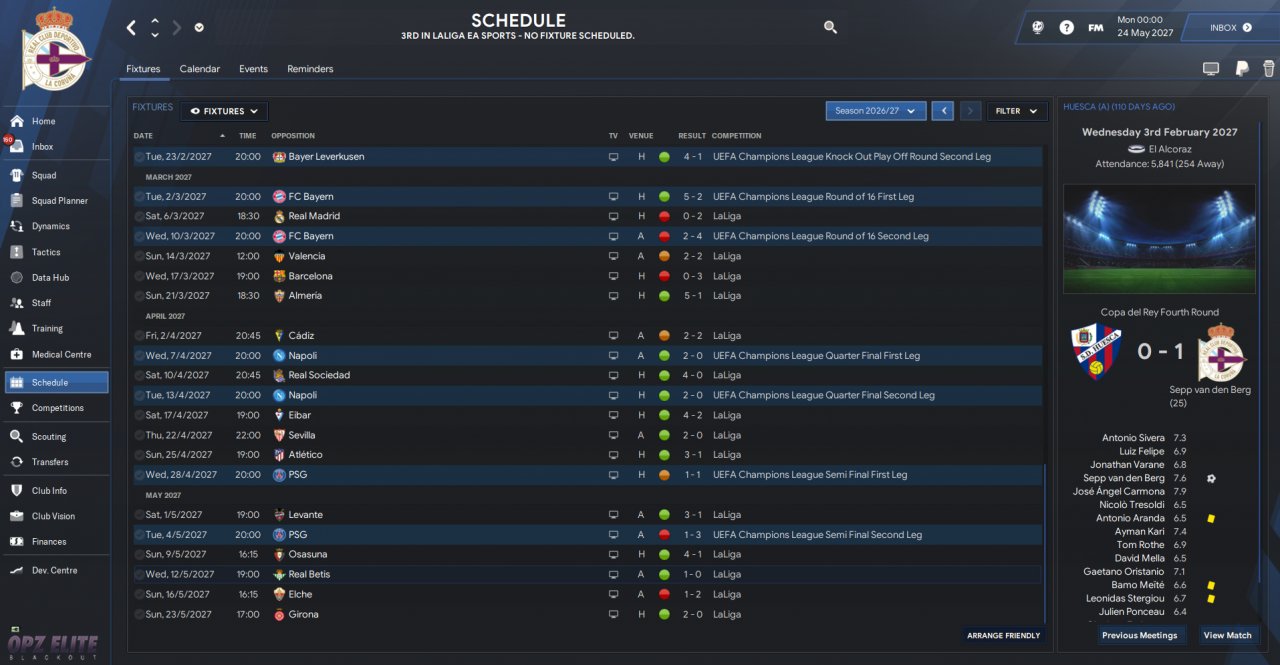Open the Inbox sidebar item
This screenshot has height=665, width=1280.
[x=55, y=146]
